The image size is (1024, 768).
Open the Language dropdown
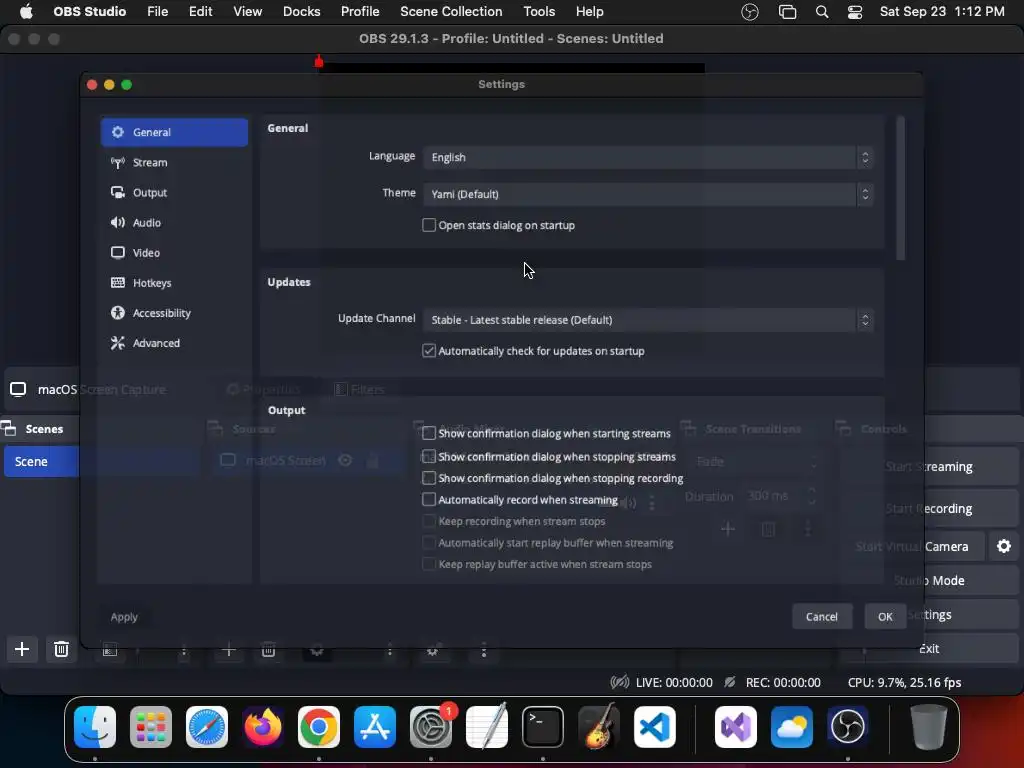click(x=648, y=157)
